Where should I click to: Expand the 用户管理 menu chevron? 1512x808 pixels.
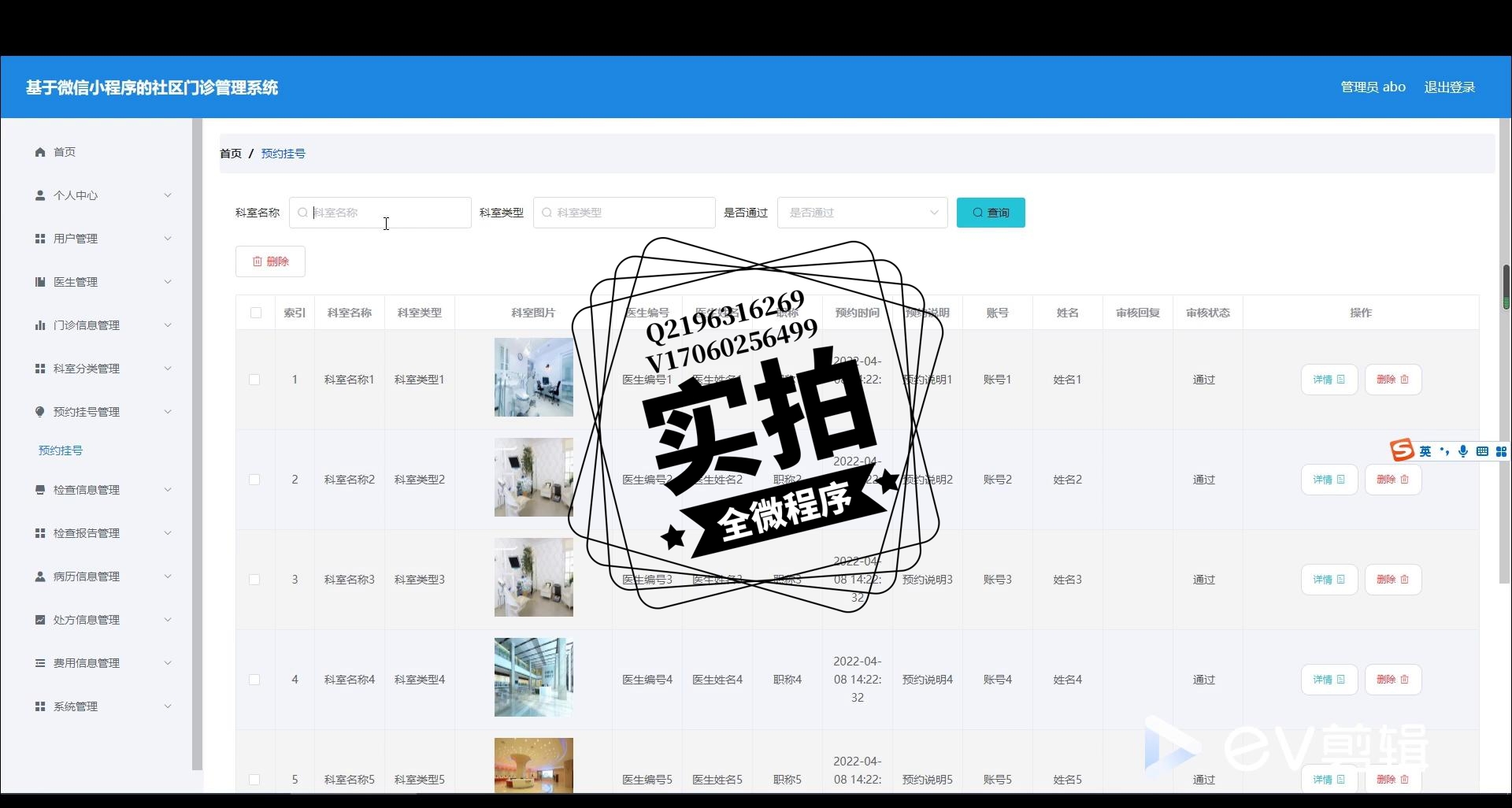coord(168,239)
